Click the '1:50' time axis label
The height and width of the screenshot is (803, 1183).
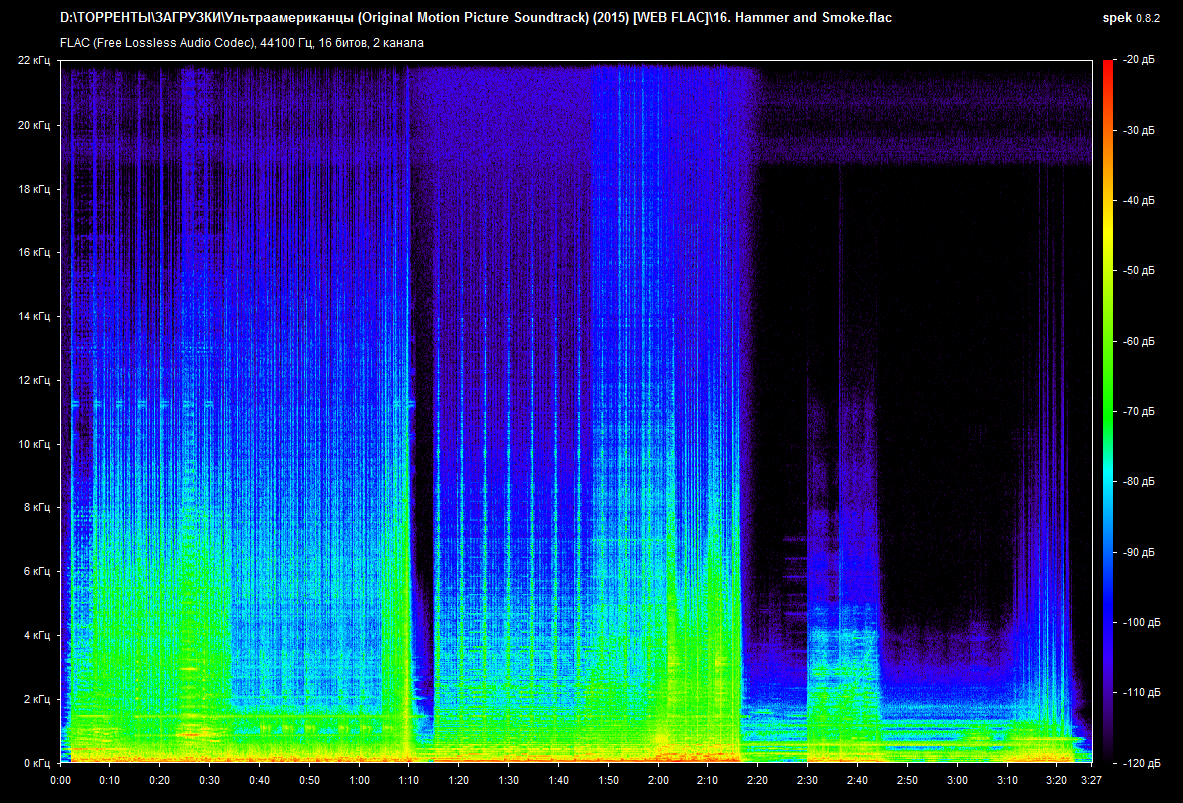608,780
